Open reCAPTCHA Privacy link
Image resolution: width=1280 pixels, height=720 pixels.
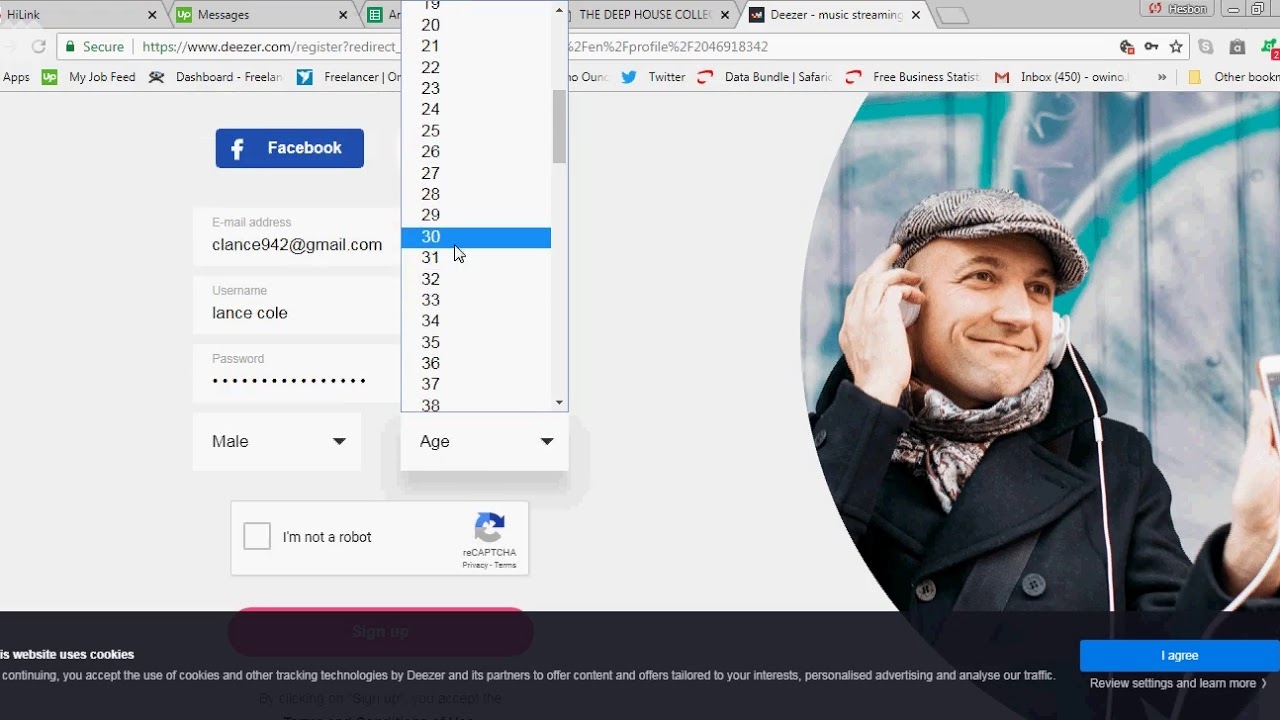(x=475, y=565)
